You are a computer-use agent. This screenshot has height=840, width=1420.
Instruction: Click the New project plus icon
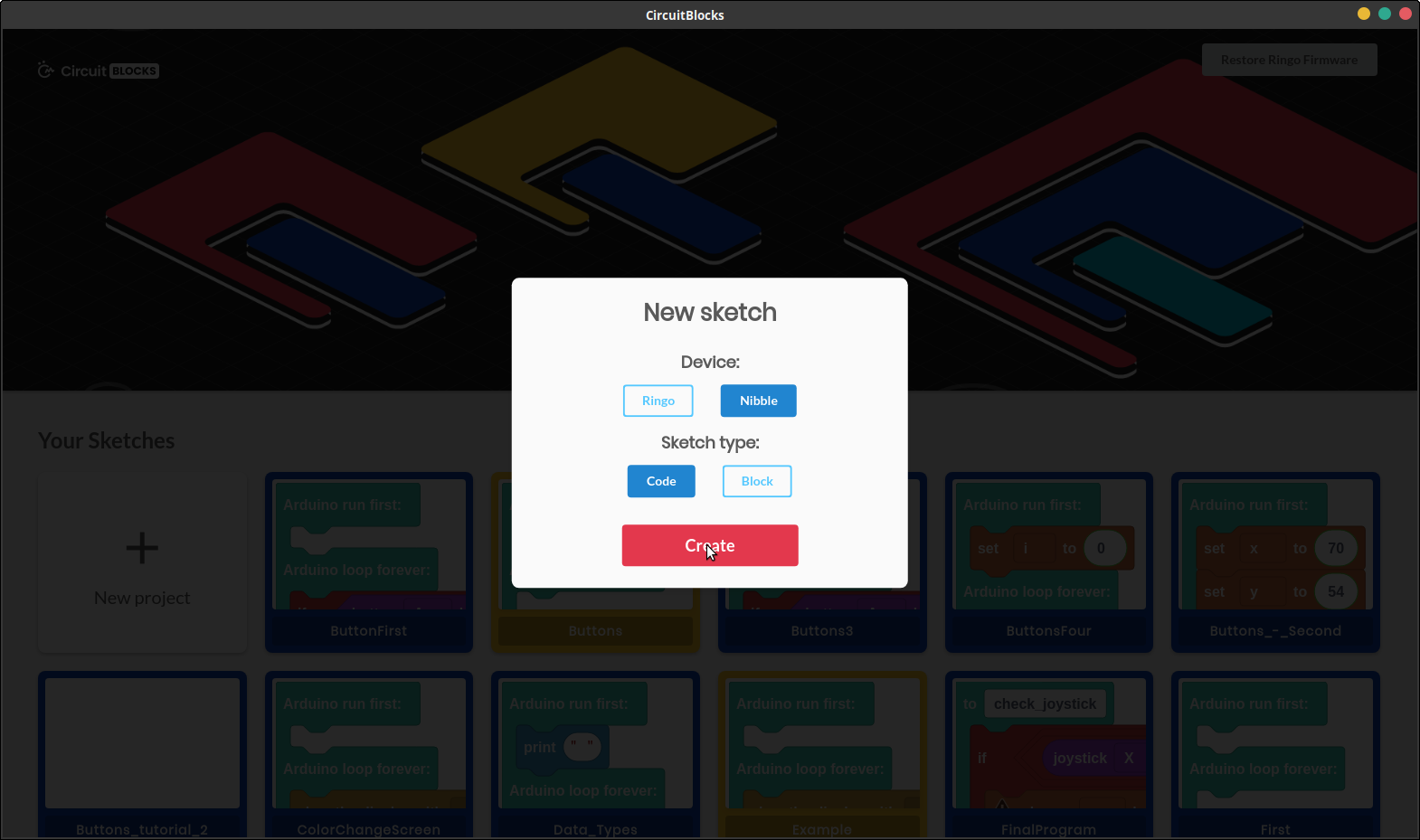tap(142, 548)
